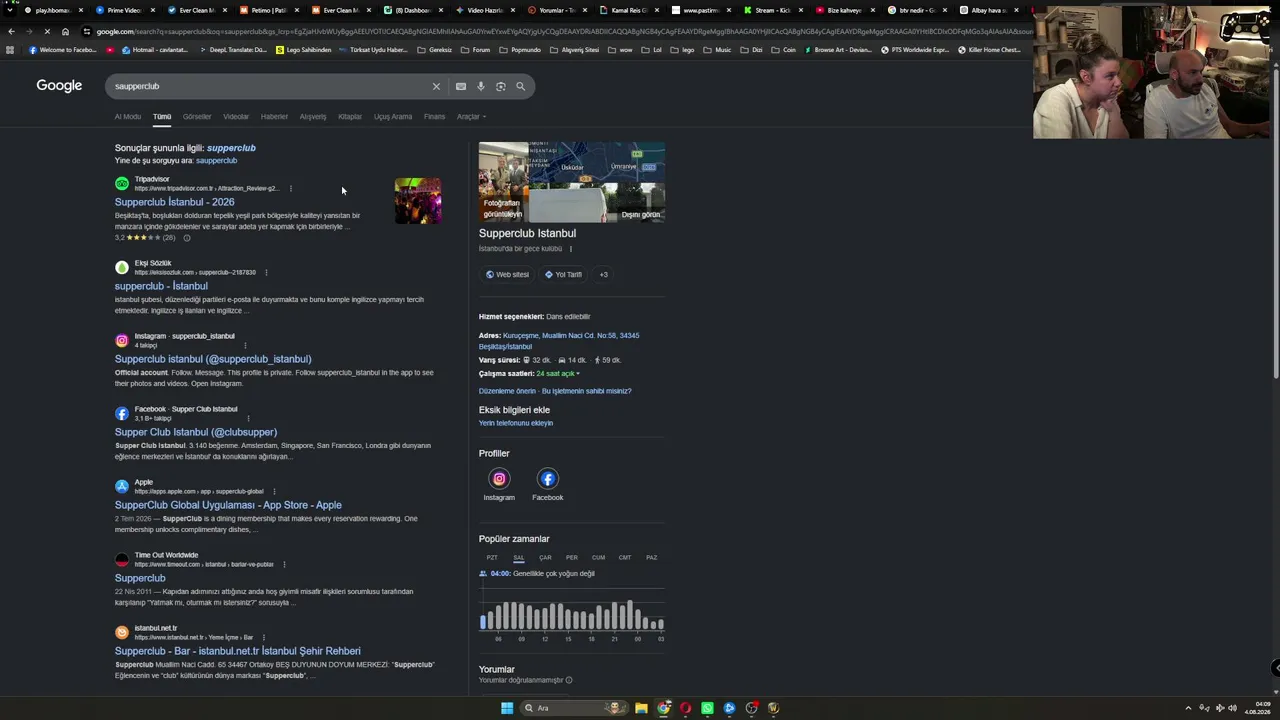The height and width of the screenshot is (720, 1280).
Task: Show info about the Tripadvisor rating
Action: (x=186, y=238)
